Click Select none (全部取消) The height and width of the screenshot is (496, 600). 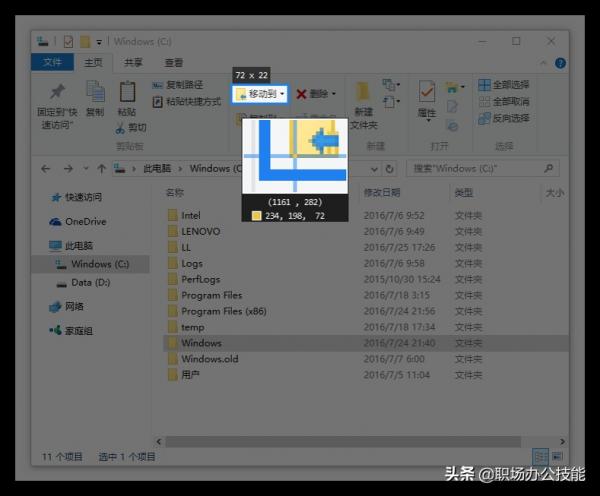(x=504, y=101)
